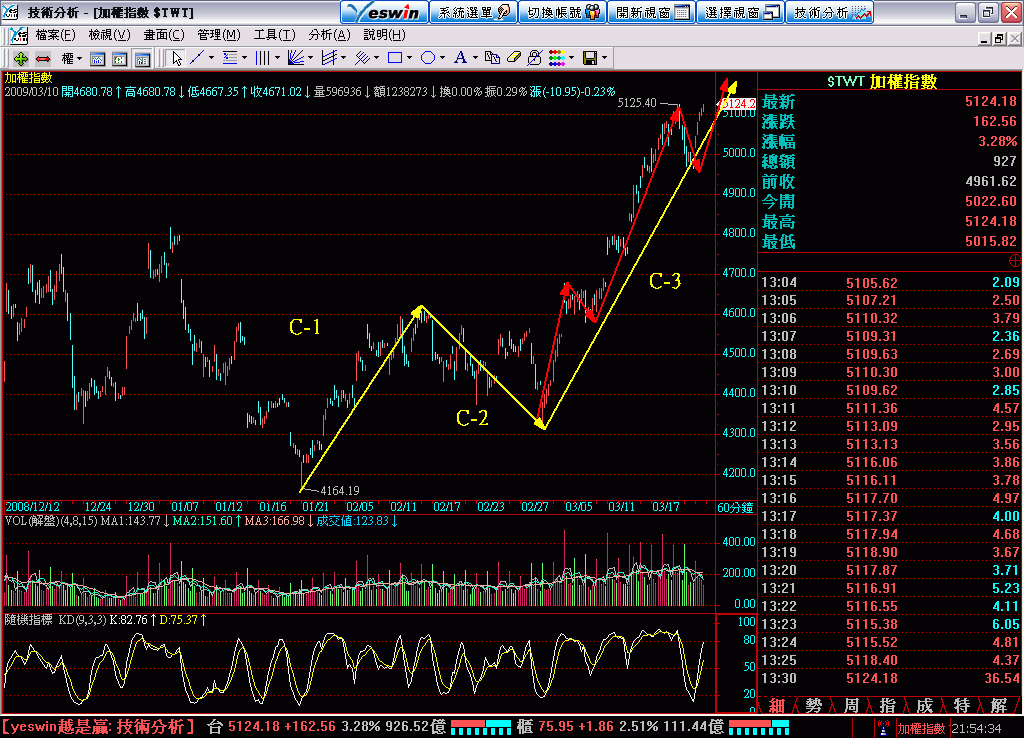The height and width of the screenshot is (738, 1024).
Task: Select the parallel channel lines tool
Action: [x=329, y=59]
